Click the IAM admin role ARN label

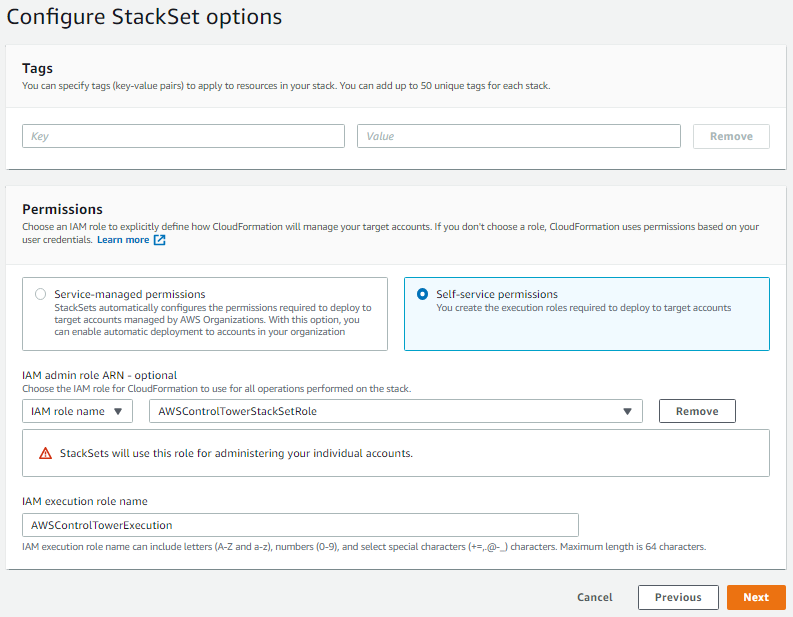coord(99,375)
